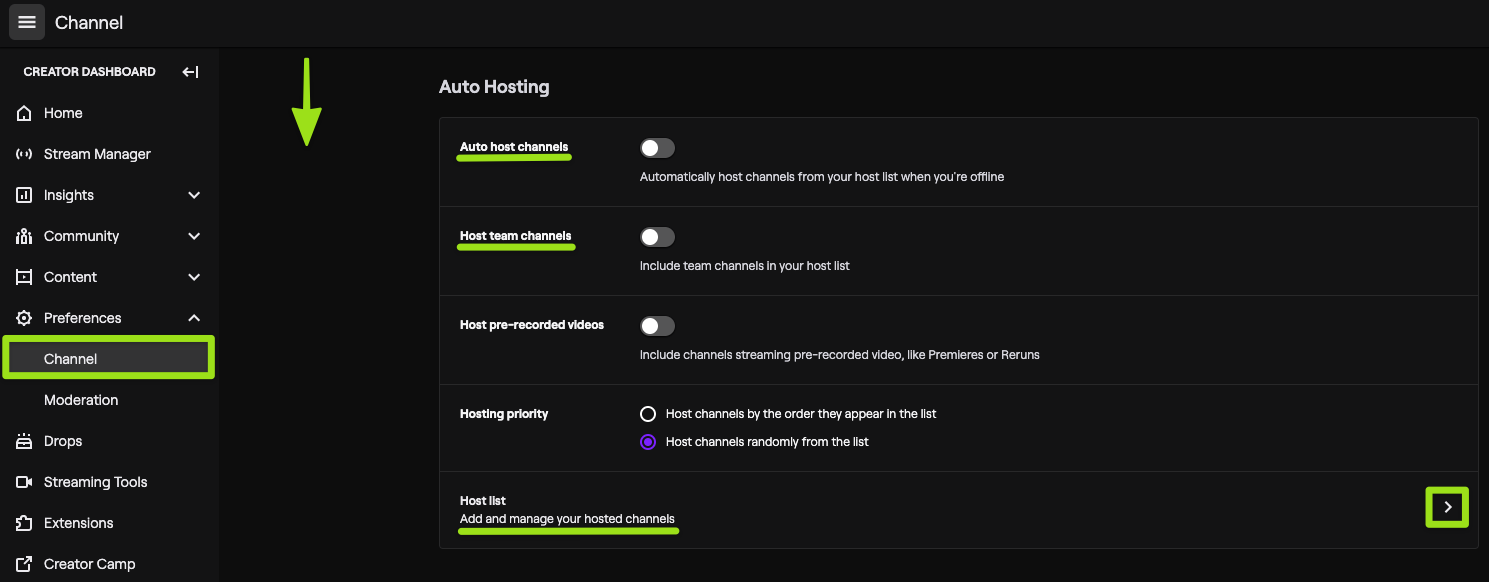Expand the Community section
Image resolution: width=1489 pixels, height=582 pixels.
[193, 235]
